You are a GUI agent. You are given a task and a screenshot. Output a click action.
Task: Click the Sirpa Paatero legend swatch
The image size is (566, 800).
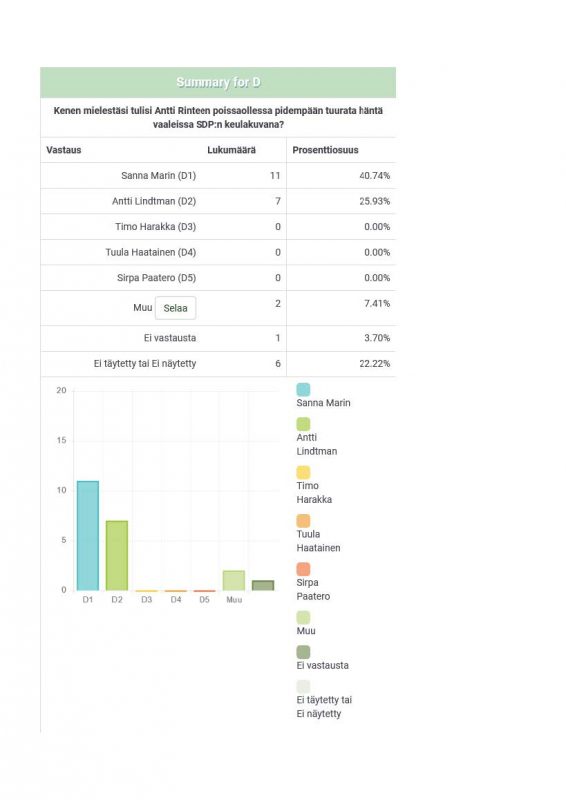point(303,569)
